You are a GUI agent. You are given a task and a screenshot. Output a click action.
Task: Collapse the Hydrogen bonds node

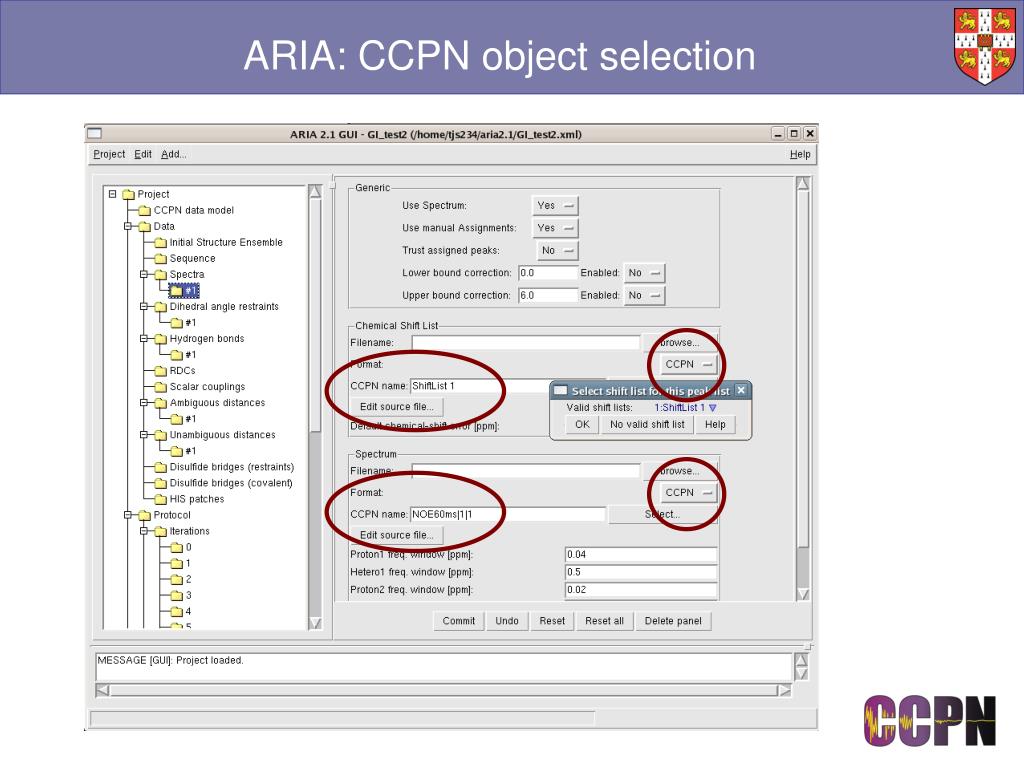[x=144, y=338]
